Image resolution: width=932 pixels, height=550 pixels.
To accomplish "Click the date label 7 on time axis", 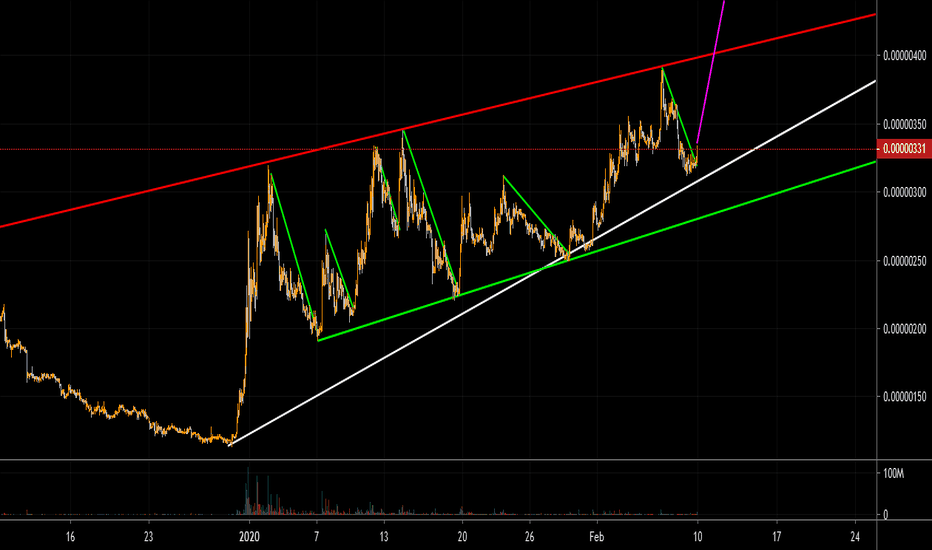I will (x=317, y=537).
